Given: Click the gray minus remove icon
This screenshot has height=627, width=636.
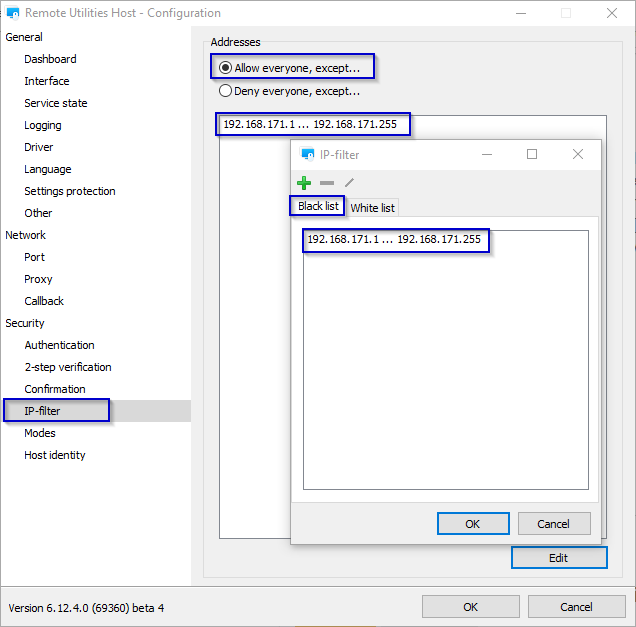Looking at the screenshot, I should pyautogui.click(x=327, y=183).
